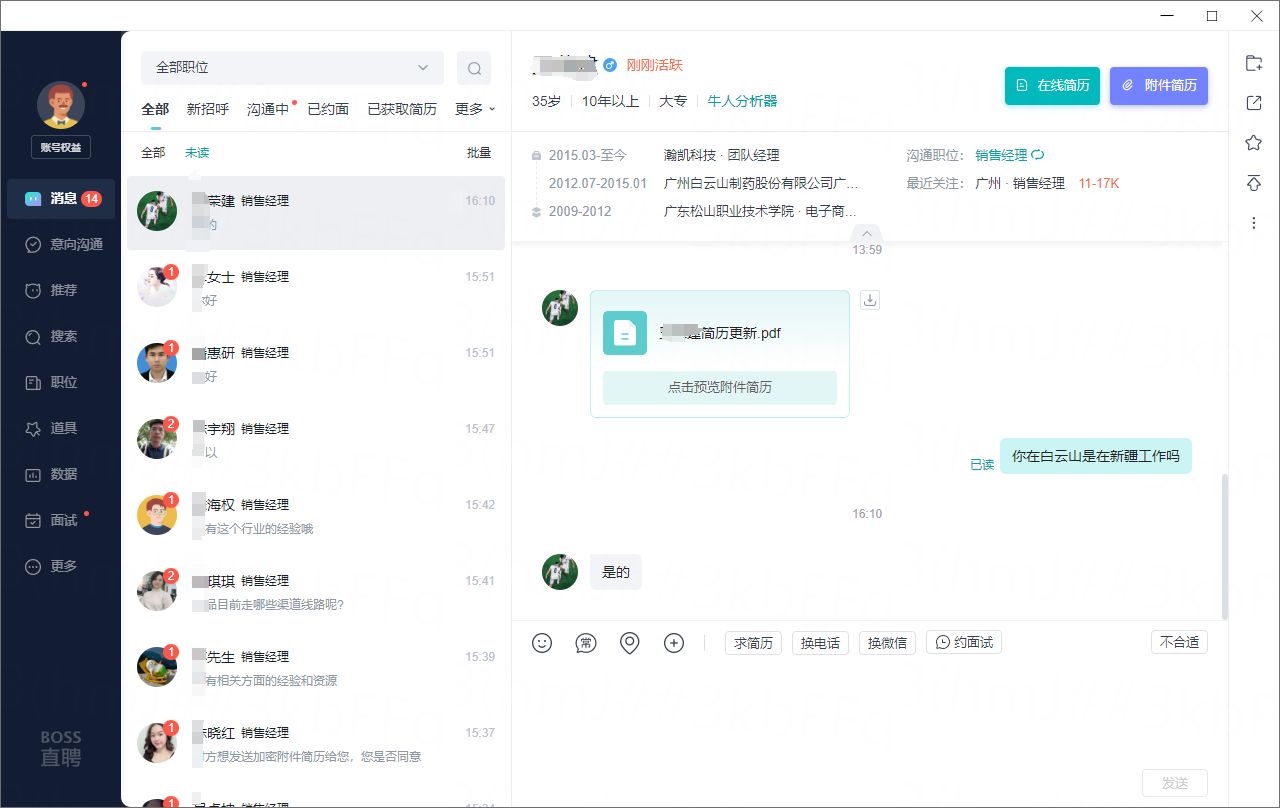Click the share/forward icon in right sidebar
Viewport: 1280px width, 808px height.
pos(1253,103)
